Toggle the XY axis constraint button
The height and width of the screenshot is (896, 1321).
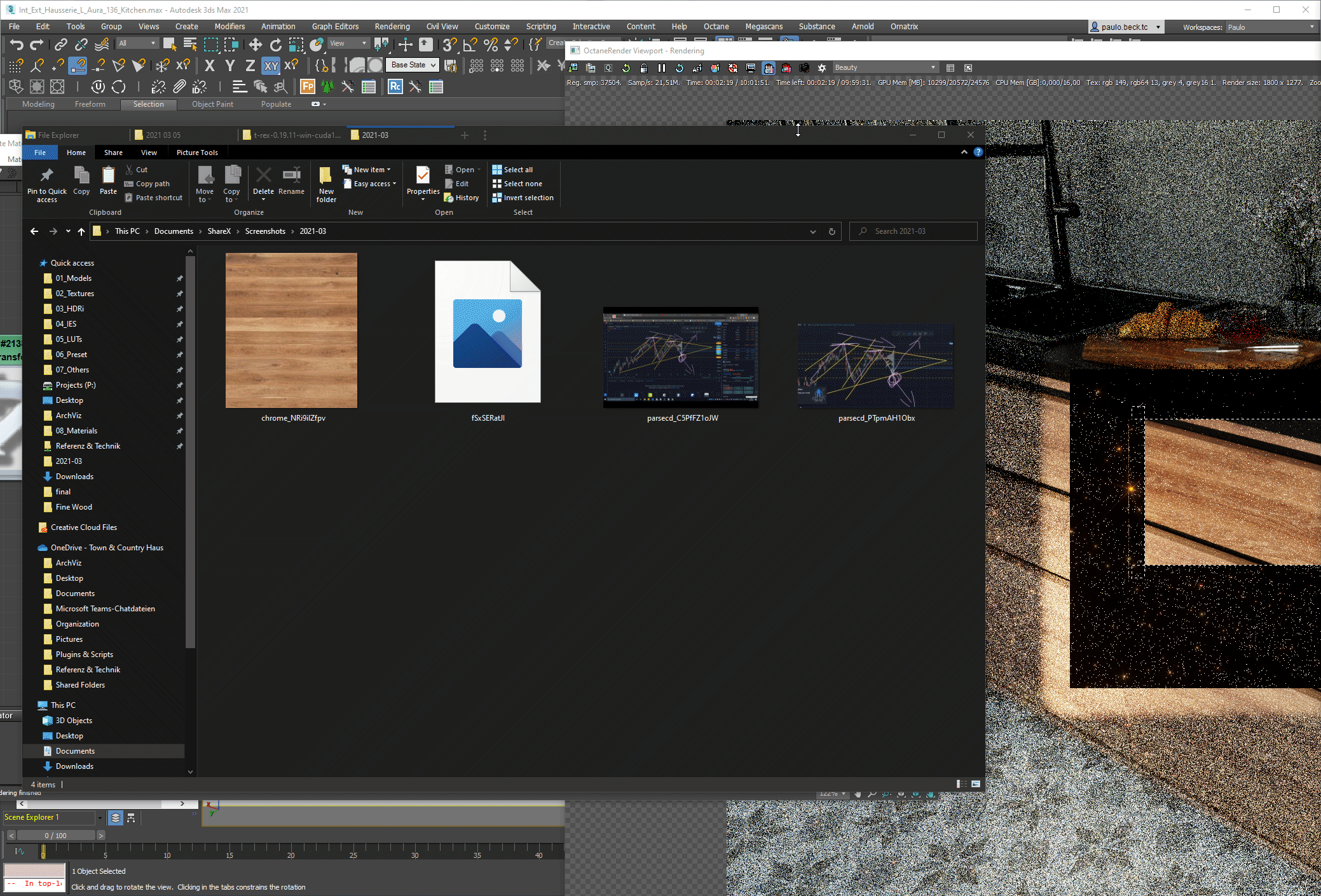[271, 65]
